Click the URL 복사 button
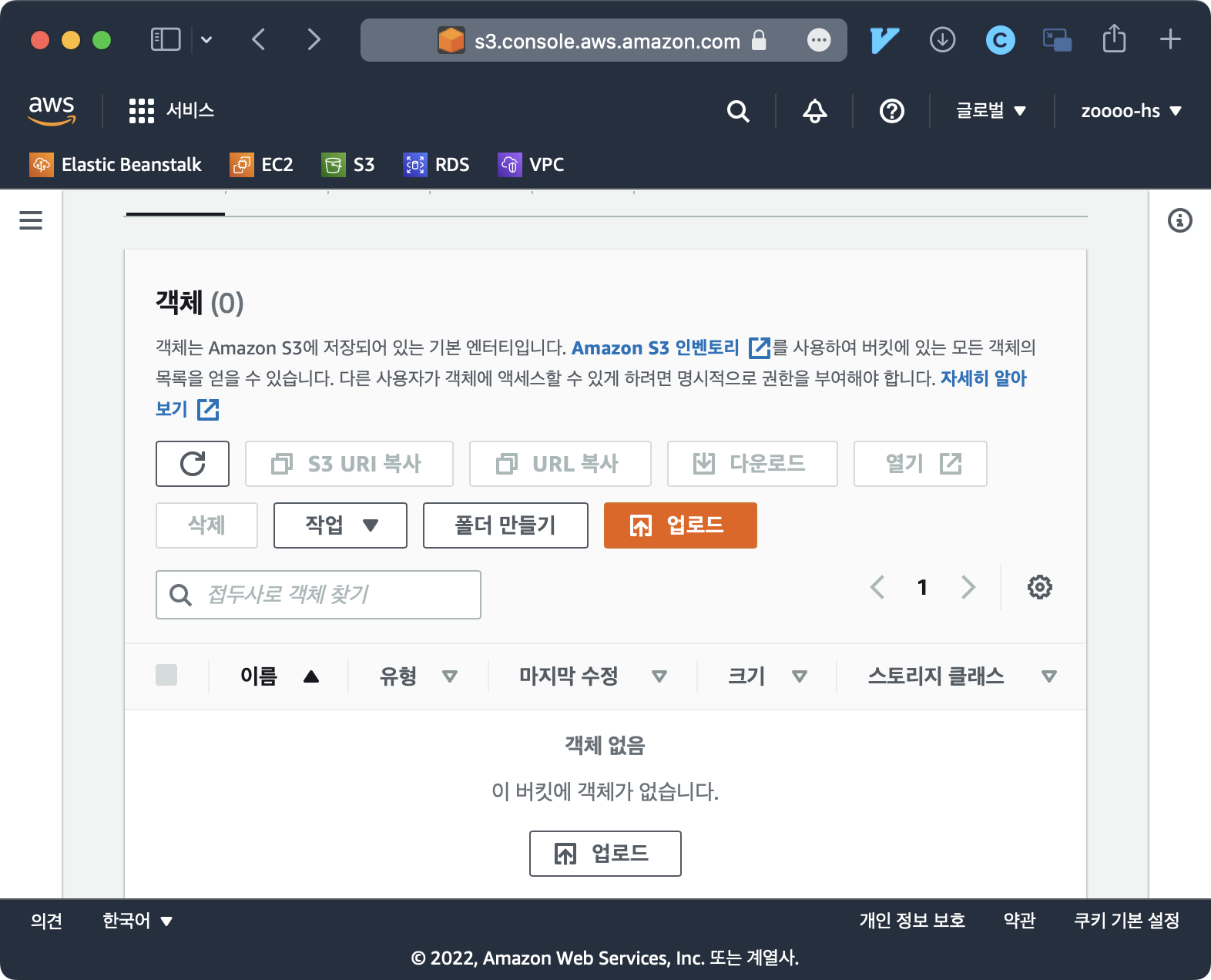 click(x=560, y=464)
